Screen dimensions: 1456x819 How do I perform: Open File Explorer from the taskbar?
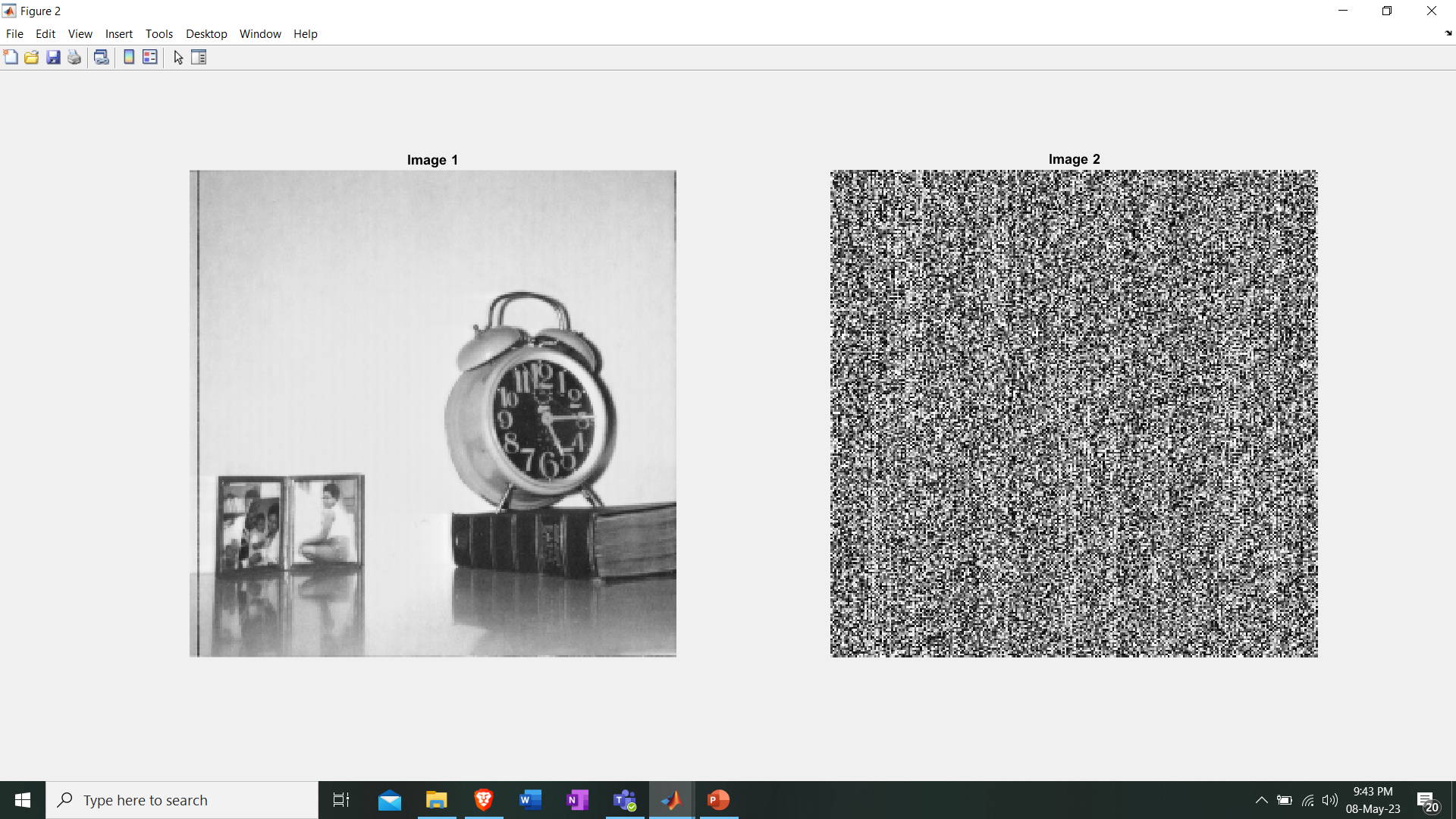[x=437, y=800]
